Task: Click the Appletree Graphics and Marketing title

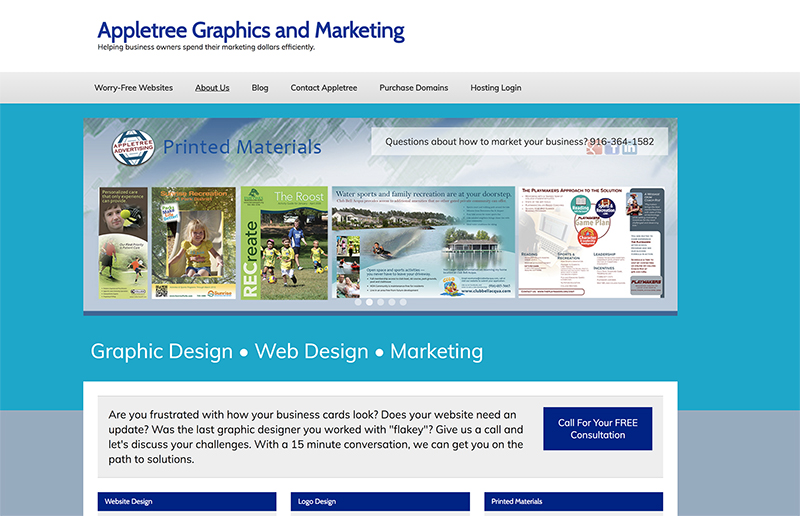Action: point(251,31)
